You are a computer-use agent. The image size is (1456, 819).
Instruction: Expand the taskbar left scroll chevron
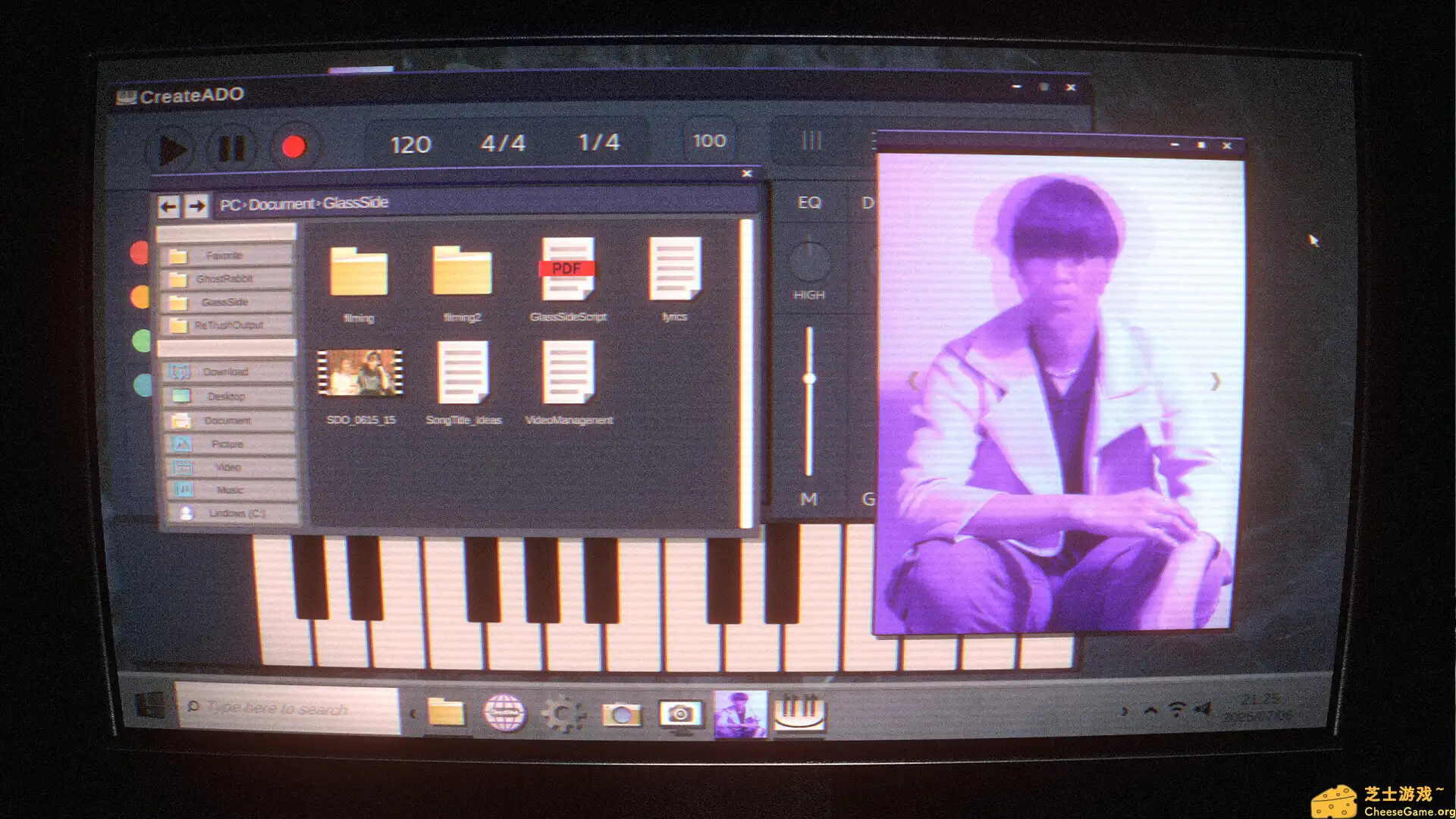pyautogui.click(x=413, y=714)
